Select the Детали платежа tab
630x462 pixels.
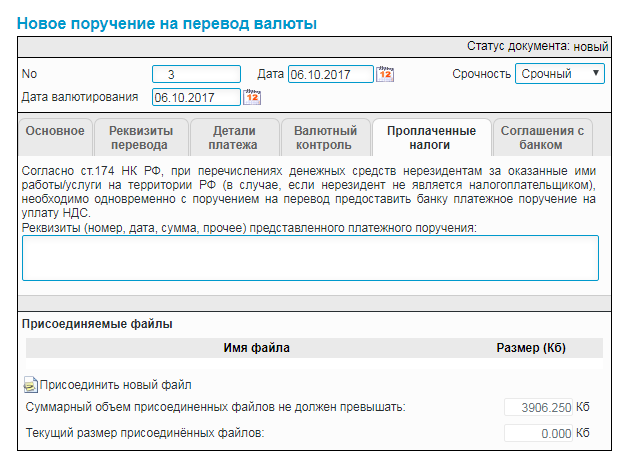(x=232, y=137)
